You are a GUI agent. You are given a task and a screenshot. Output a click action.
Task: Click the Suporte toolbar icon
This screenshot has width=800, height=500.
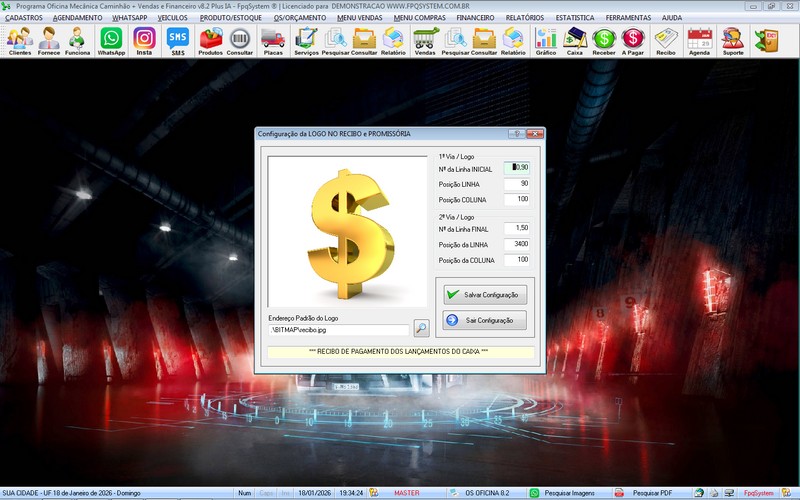[x=732, y=41]
